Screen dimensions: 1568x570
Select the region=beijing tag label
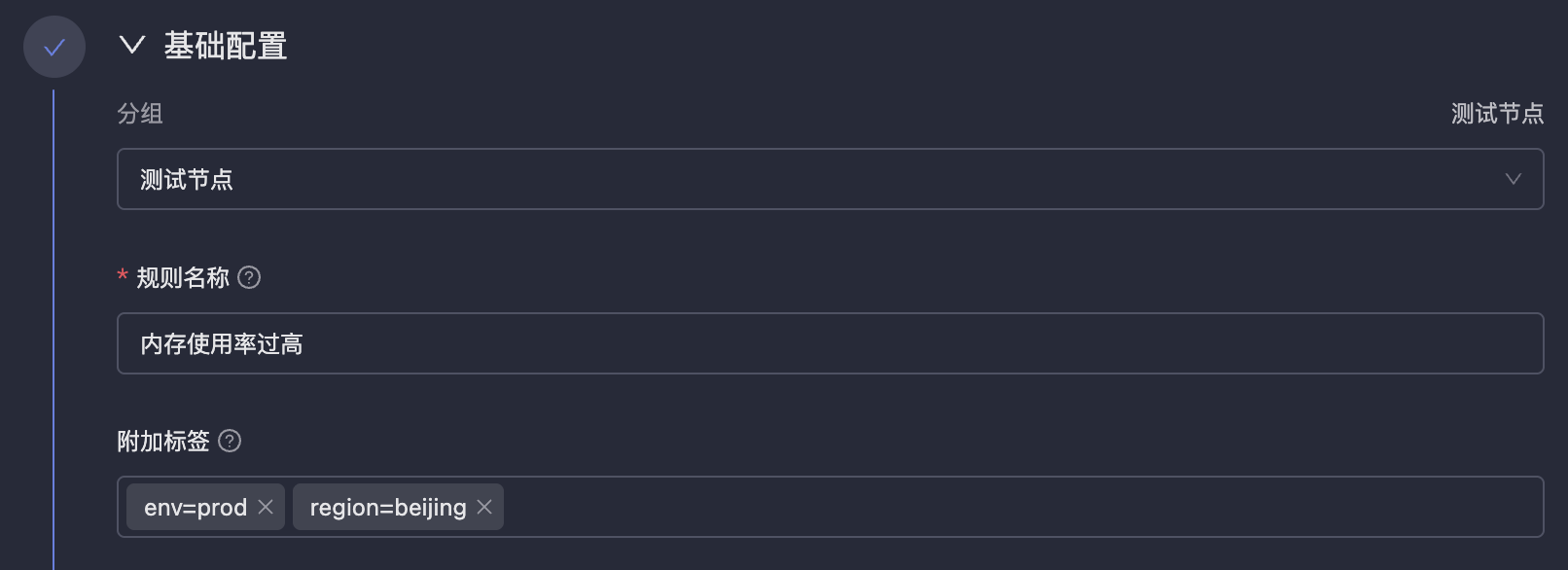(x=388, y=508)
